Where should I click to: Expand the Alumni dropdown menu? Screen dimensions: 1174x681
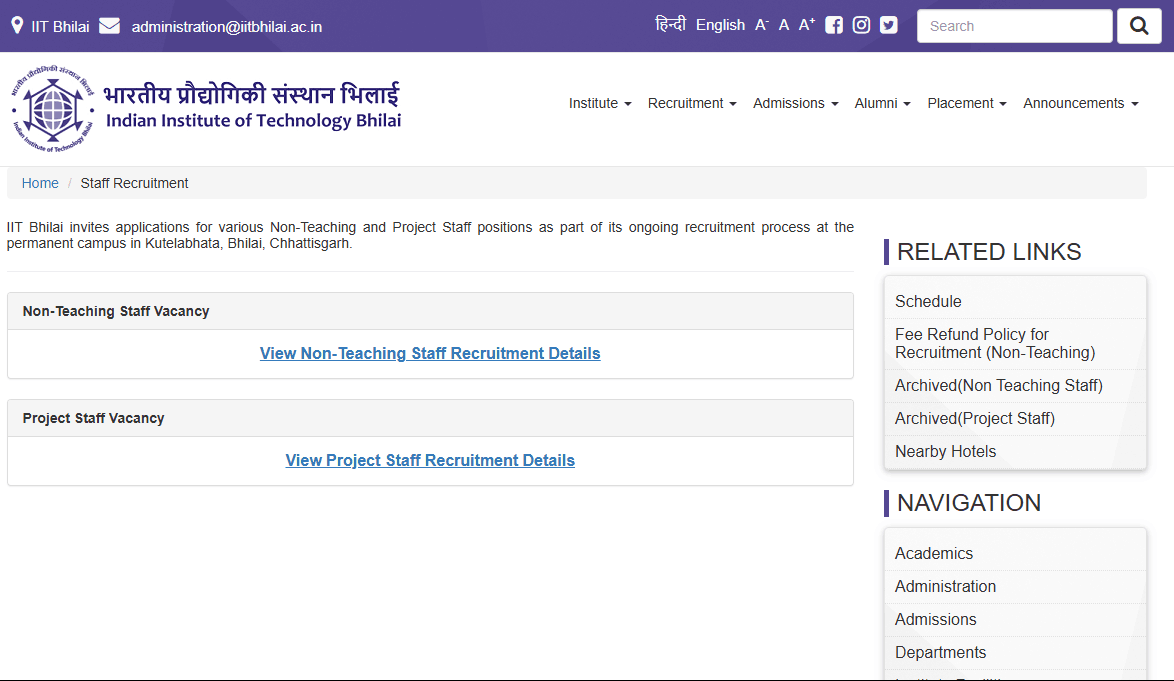point(881,103)
